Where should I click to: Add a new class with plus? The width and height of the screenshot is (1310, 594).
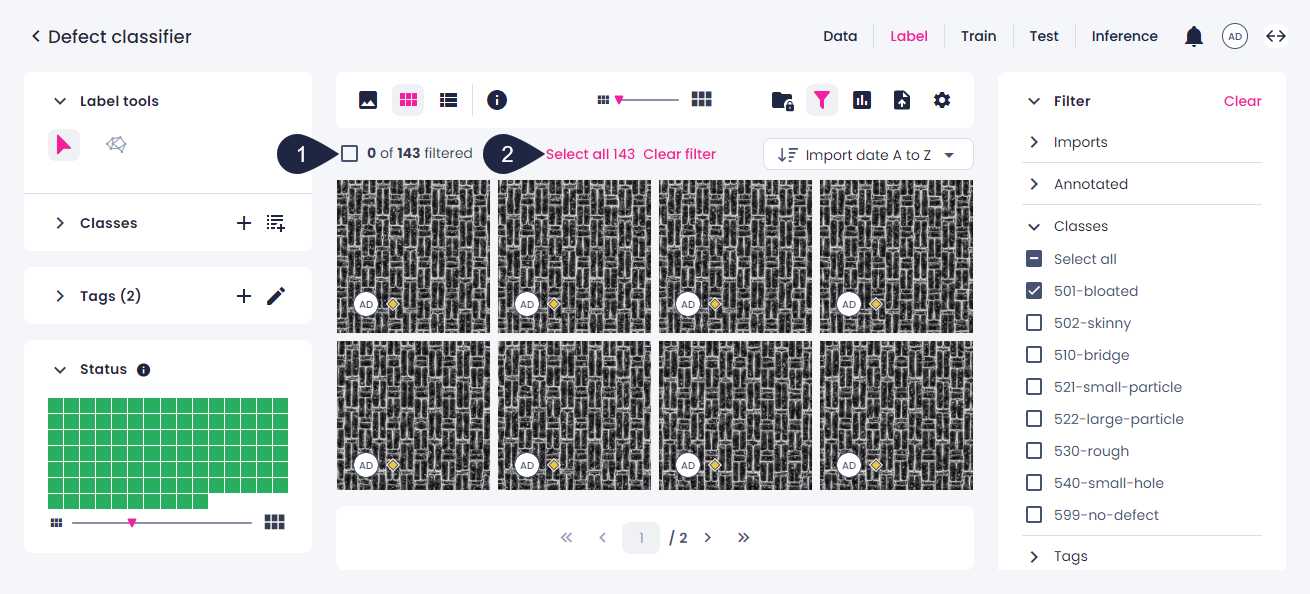tap(243, 223)
